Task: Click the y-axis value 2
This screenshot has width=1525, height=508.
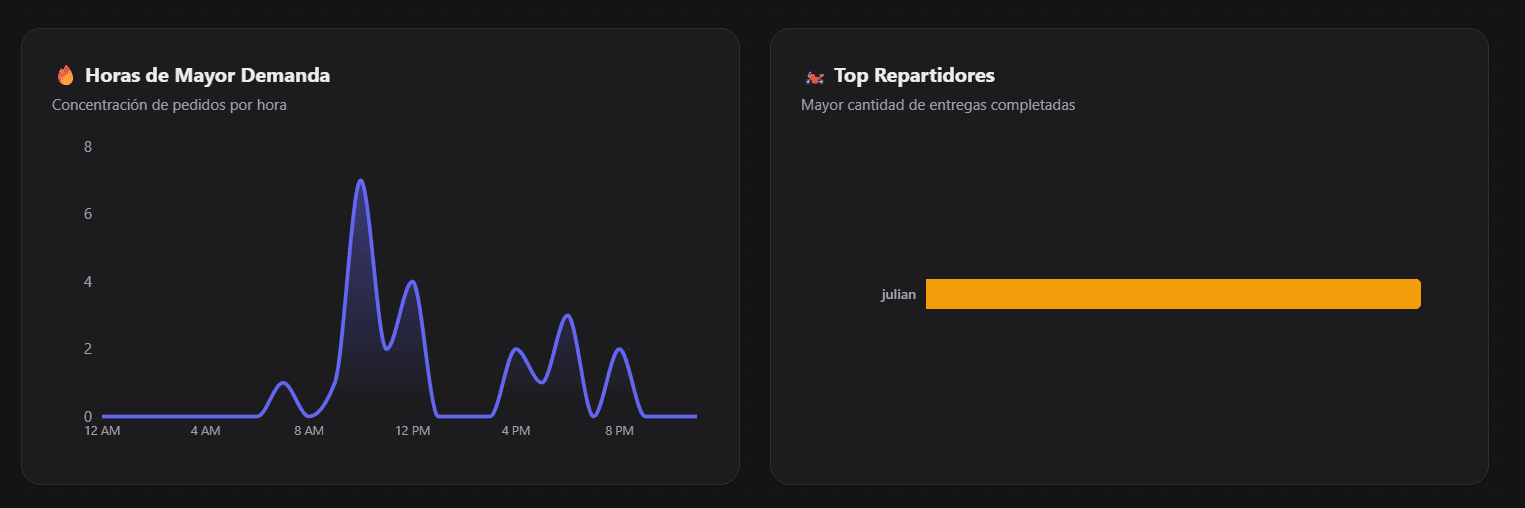Action: pos(88,349)
